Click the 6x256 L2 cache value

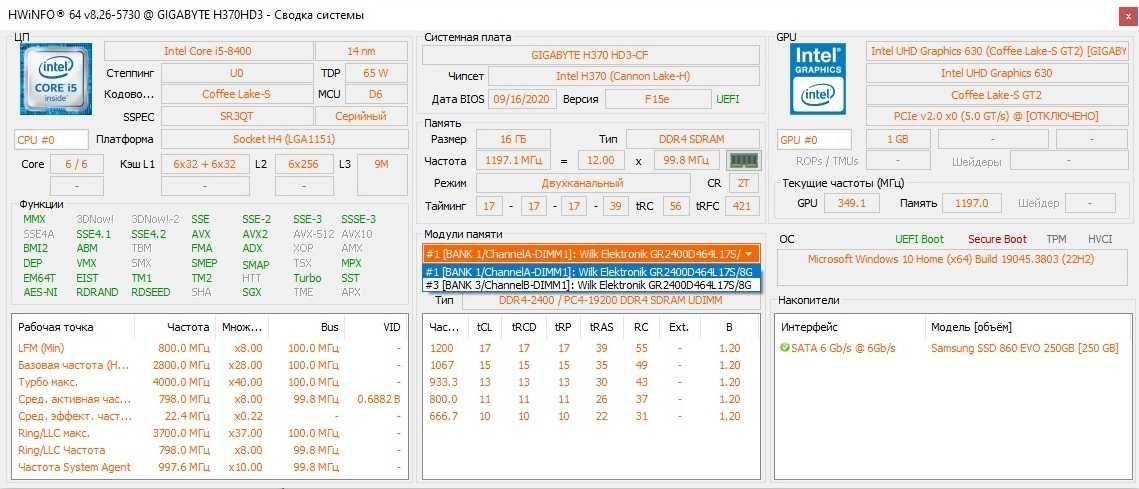click(304, 164)
